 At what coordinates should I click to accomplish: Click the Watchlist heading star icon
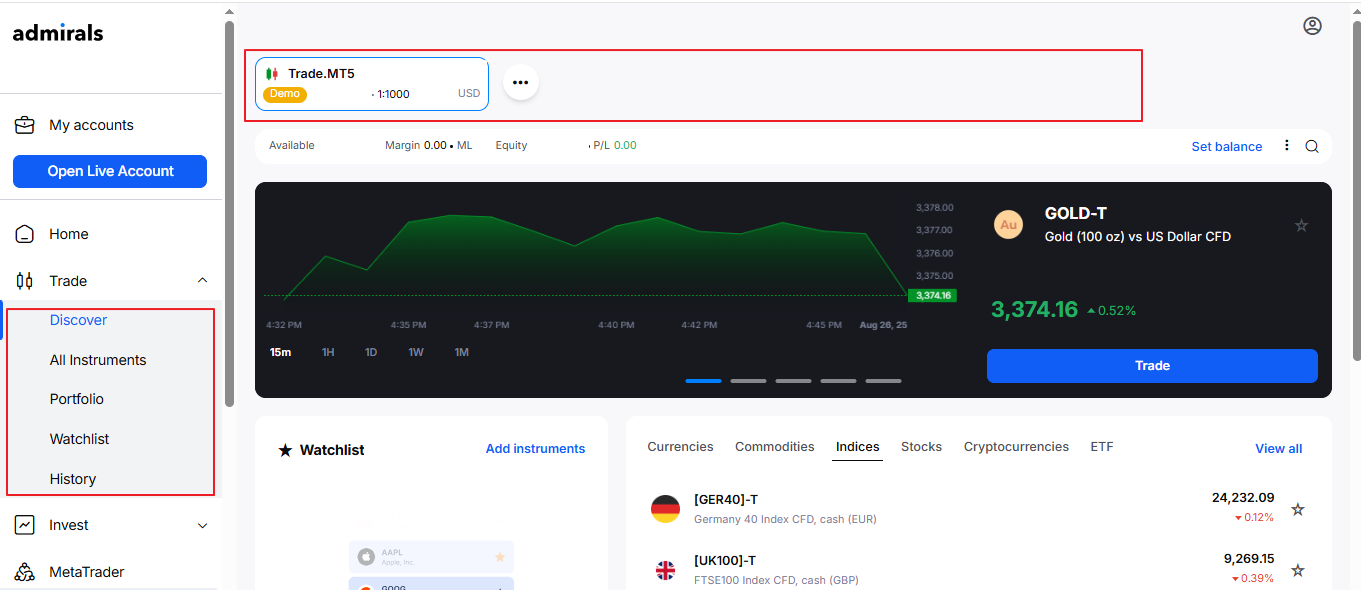coord(285,451)
